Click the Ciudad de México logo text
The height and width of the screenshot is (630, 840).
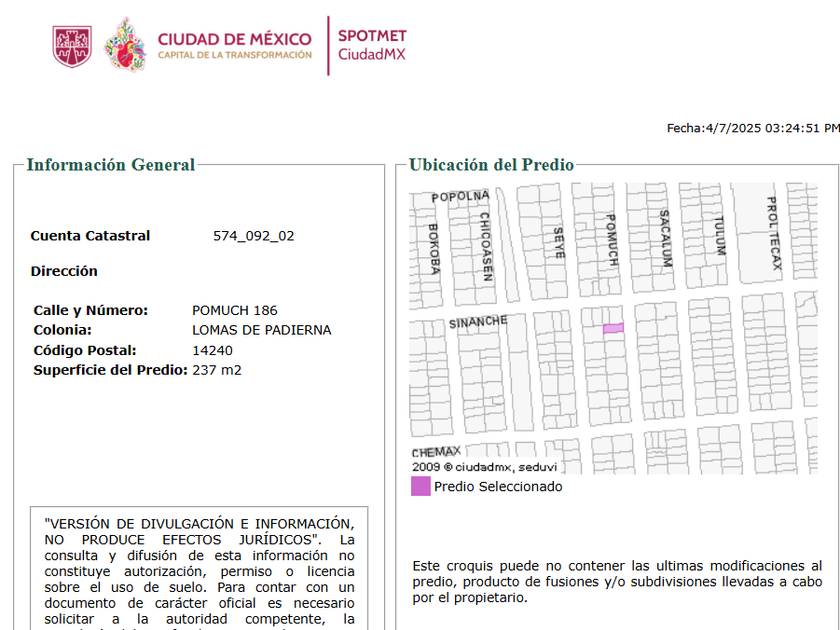235,46
